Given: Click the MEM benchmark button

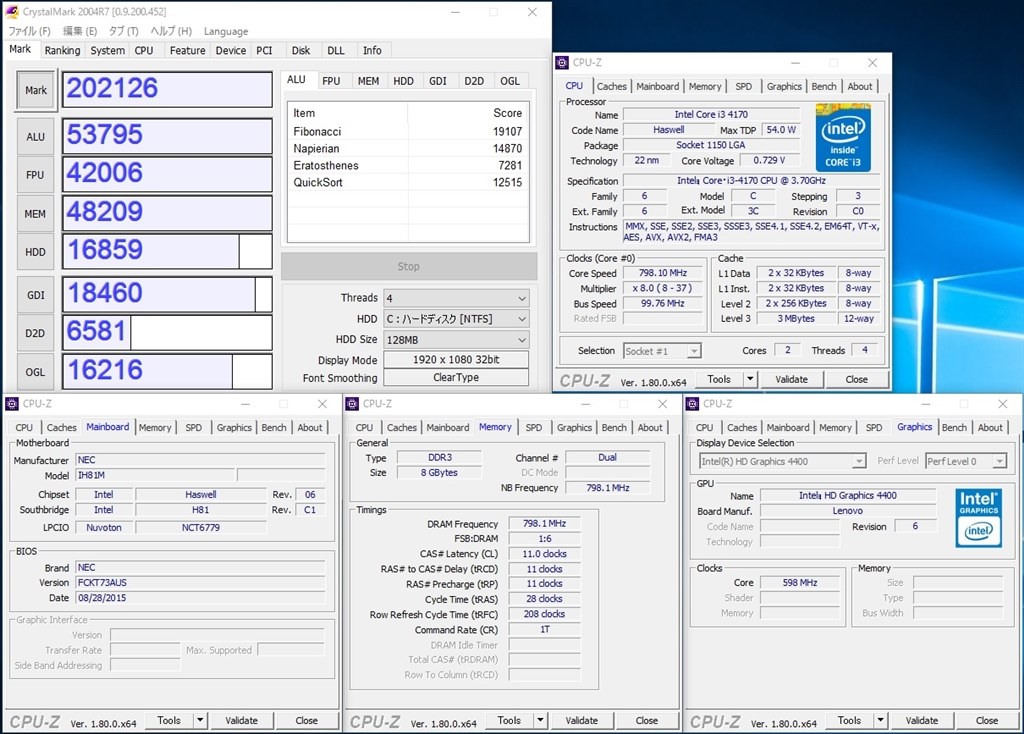Looking at the screenshot, I should pyautogui.click(x=35, y=214).
